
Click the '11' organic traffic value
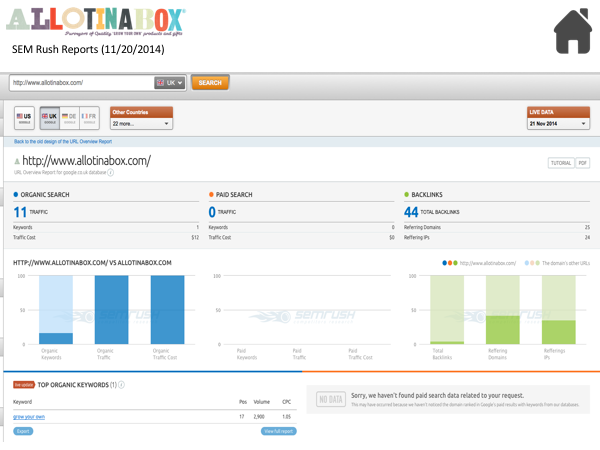coord(20,212)
